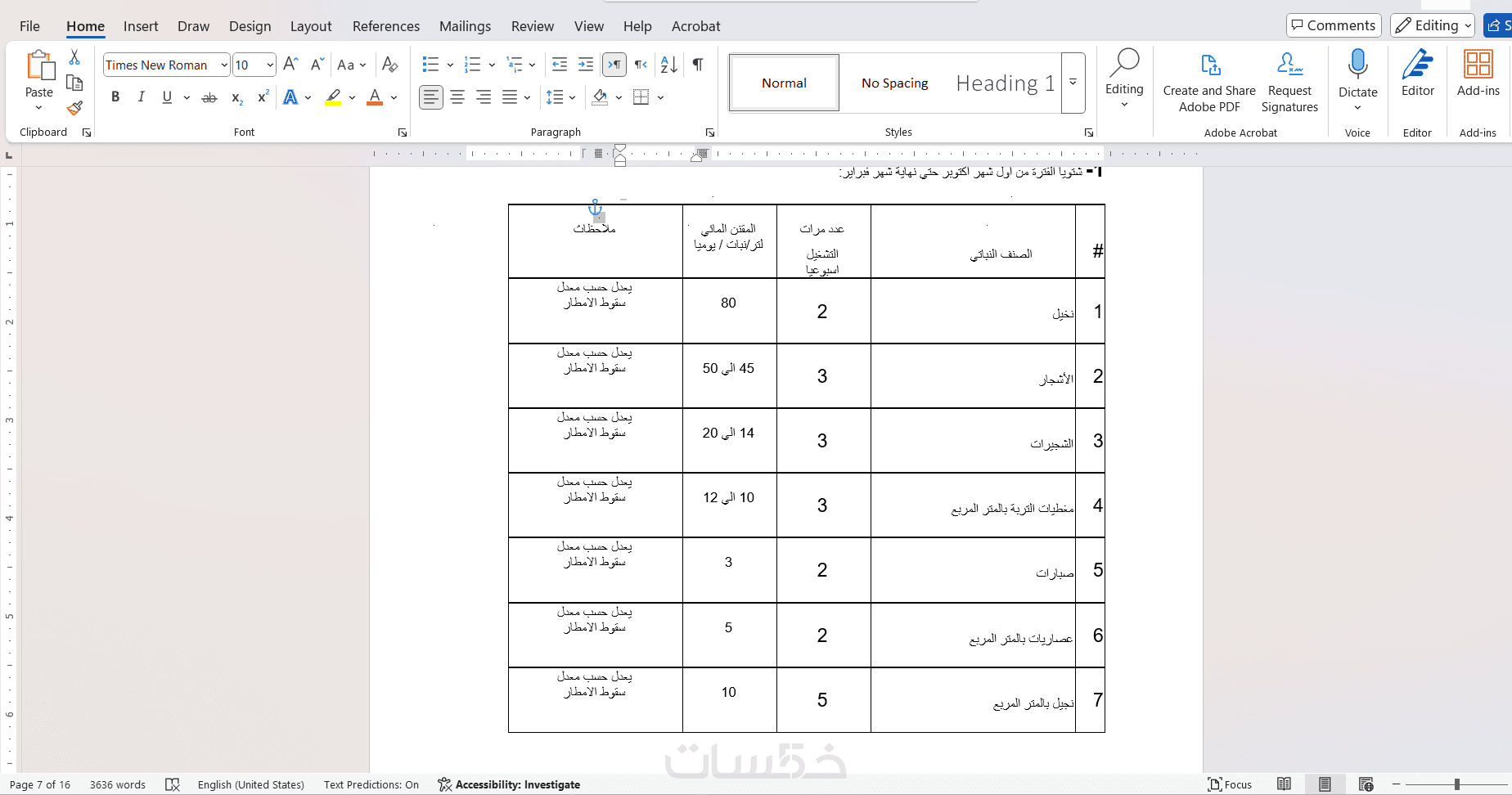Open the File menu
Image resolution: width=1512 pixels, height=795 pixels.
[29, 26]
